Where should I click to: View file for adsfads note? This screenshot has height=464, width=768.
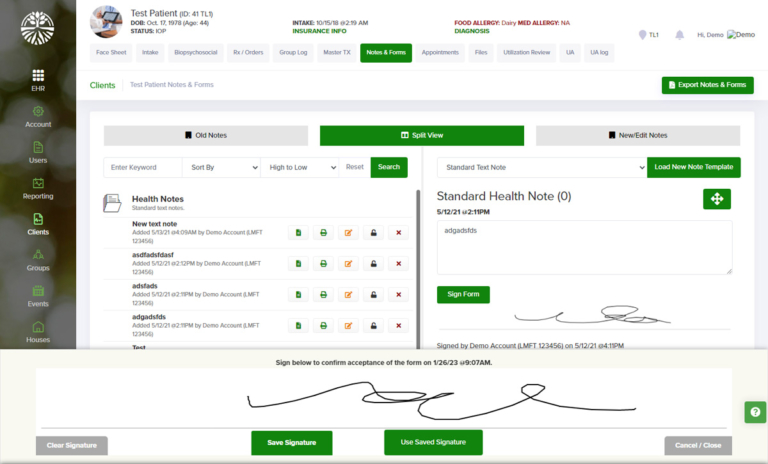[298, 294]
